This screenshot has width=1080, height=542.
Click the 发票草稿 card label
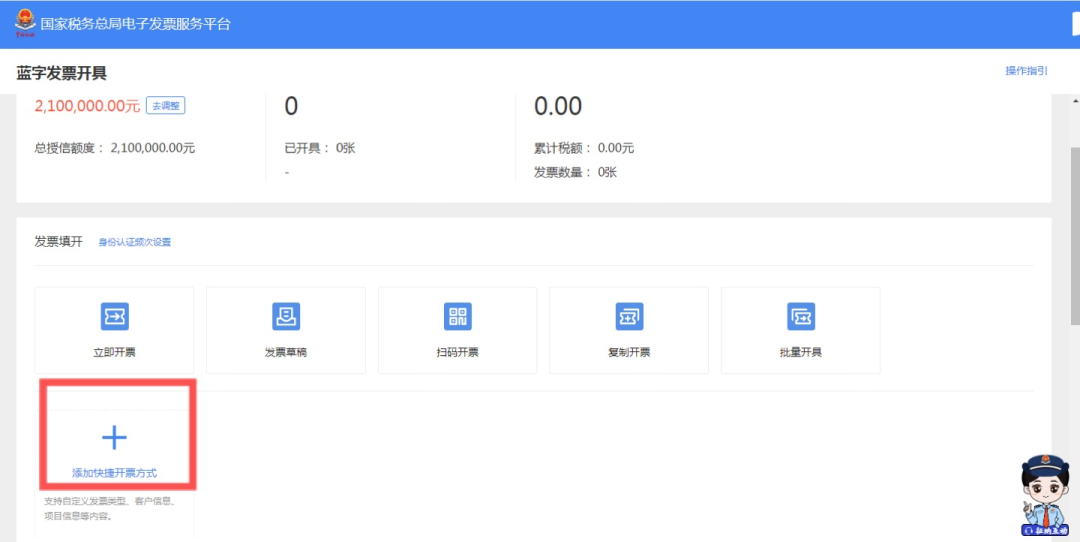pyautogui.click(x=286, y=353)
